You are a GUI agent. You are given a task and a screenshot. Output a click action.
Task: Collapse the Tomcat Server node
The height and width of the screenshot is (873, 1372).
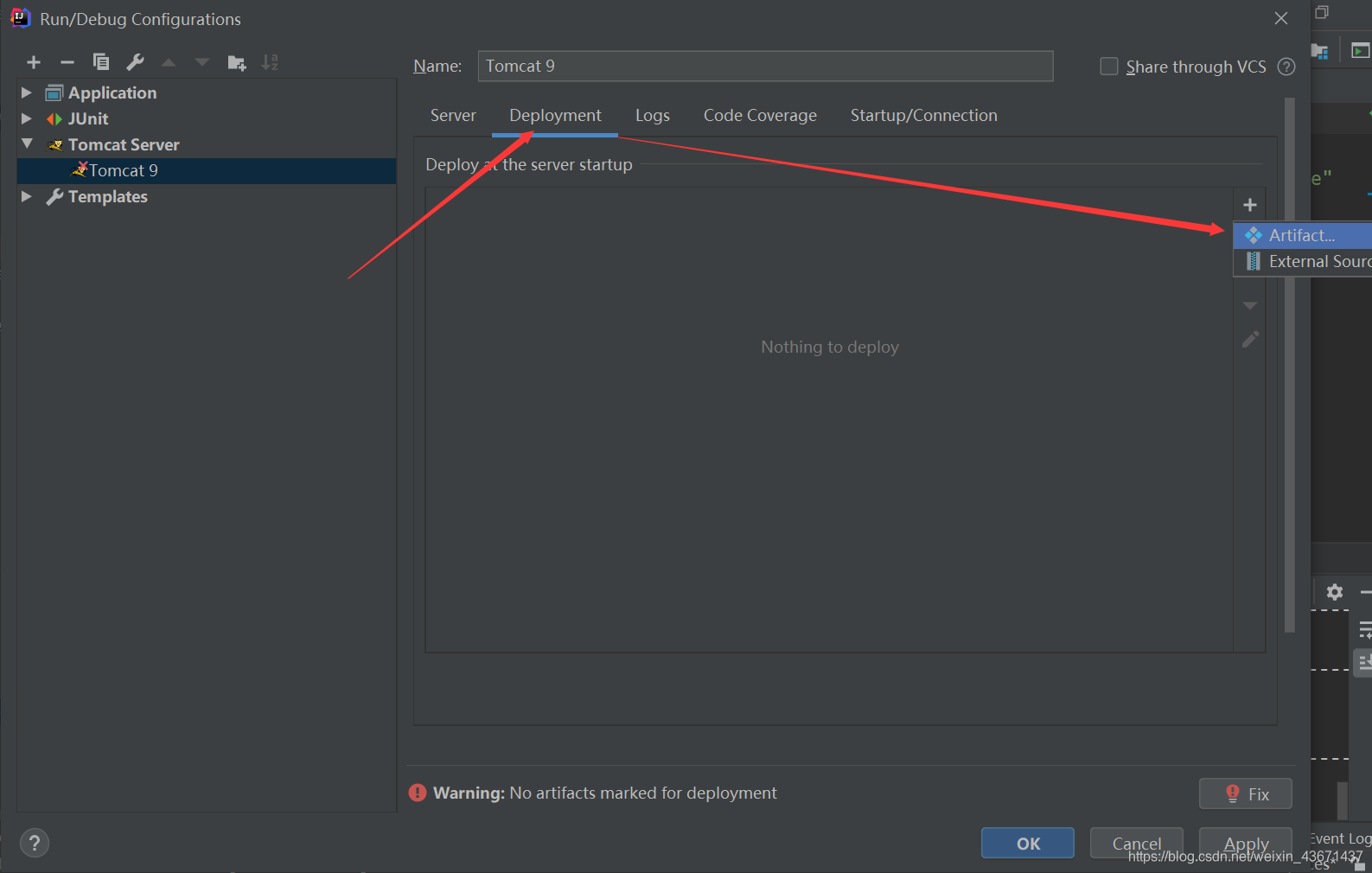click(x=27, y=143)
